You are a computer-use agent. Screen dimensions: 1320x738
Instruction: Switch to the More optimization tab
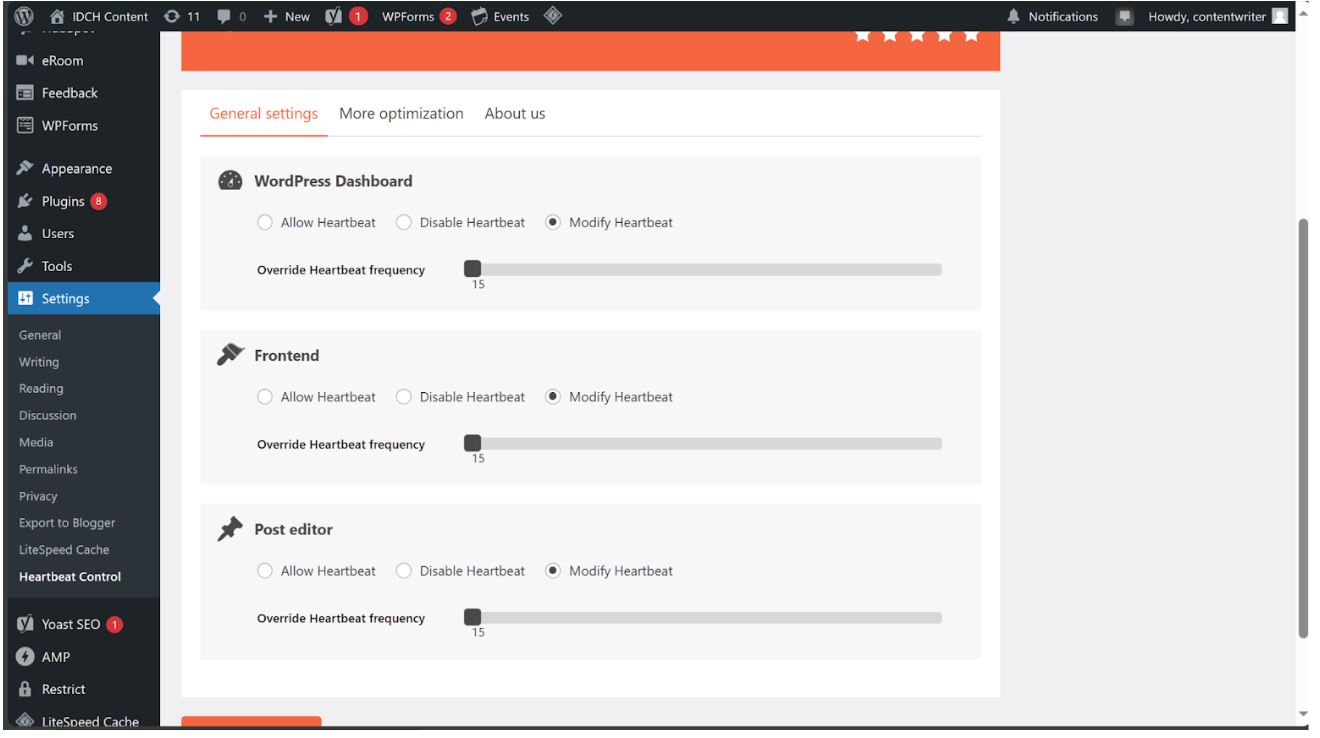click(x=401, y=114)
